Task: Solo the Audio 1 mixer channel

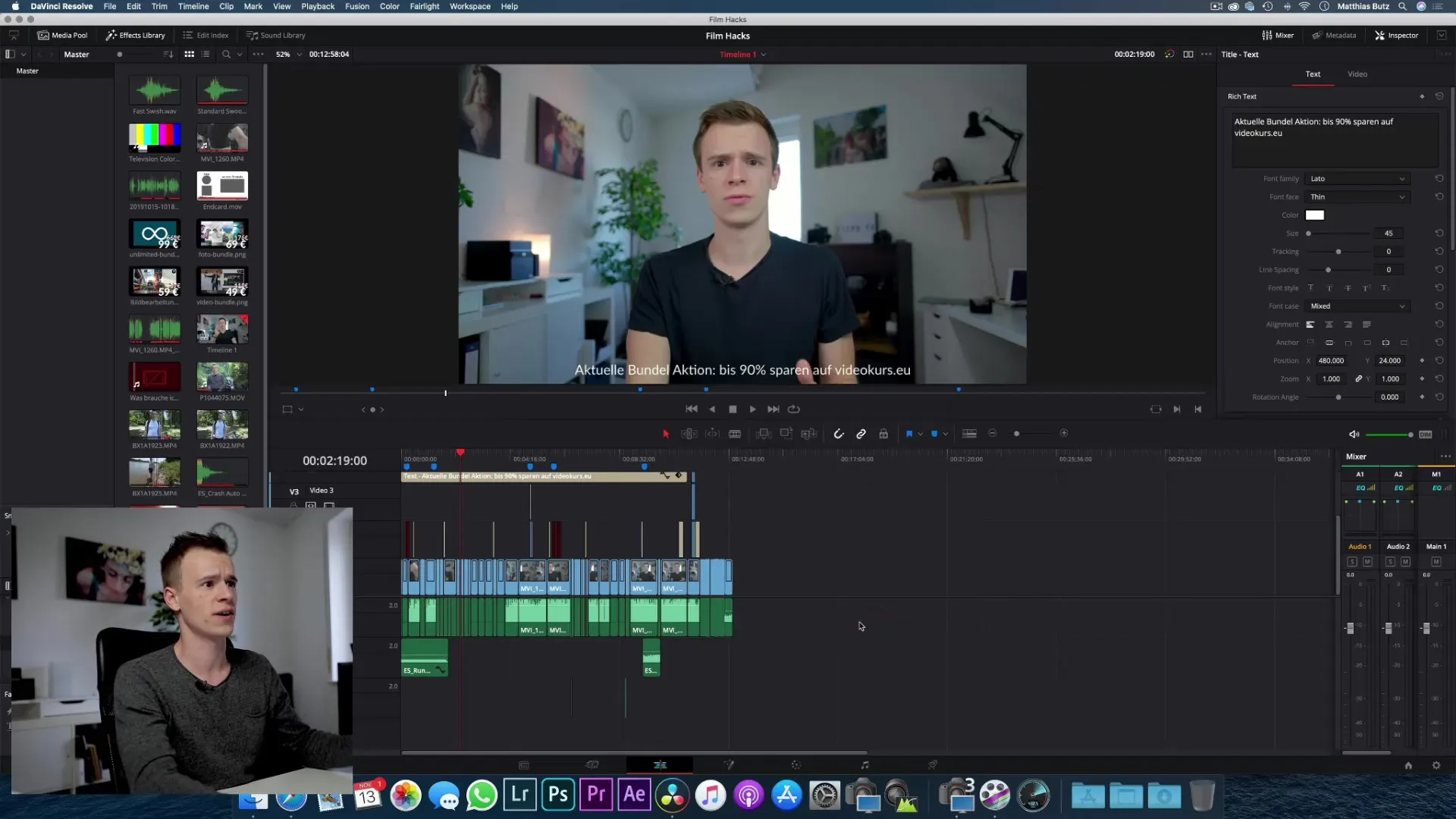Action: pyautogui.click(x=1352, y=562)
